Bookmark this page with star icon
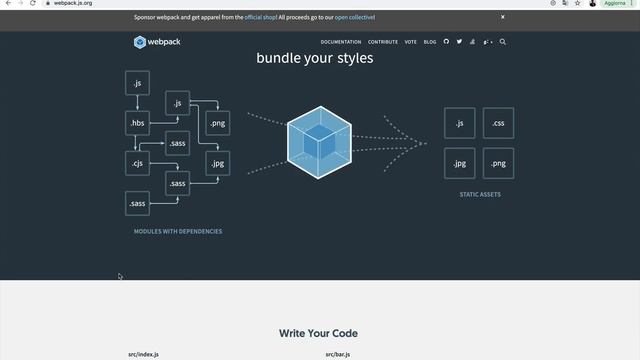 [578, 3]
